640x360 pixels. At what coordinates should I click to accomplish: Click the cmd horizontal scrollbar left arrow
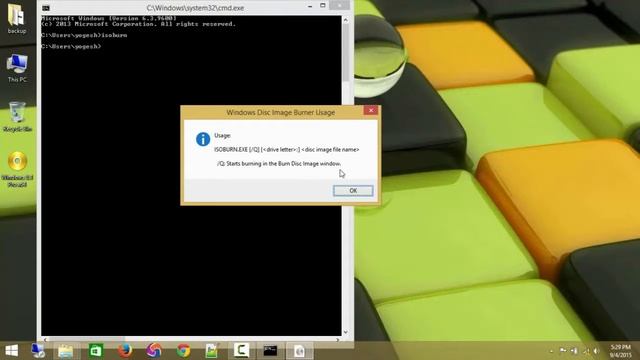(x=45, y=340)
